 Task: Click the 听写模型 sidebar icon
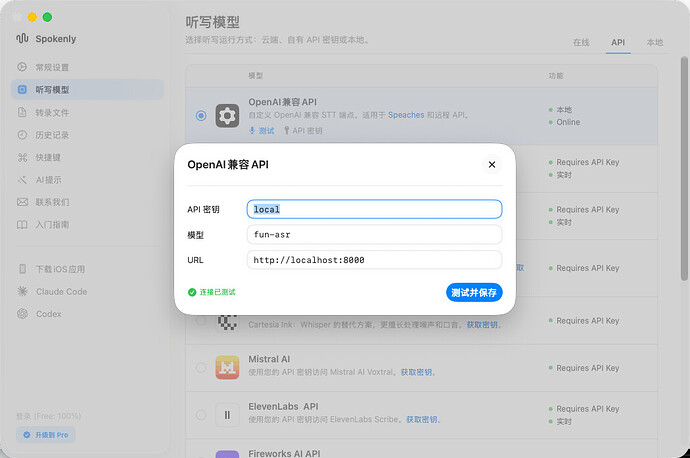point(22,89)
